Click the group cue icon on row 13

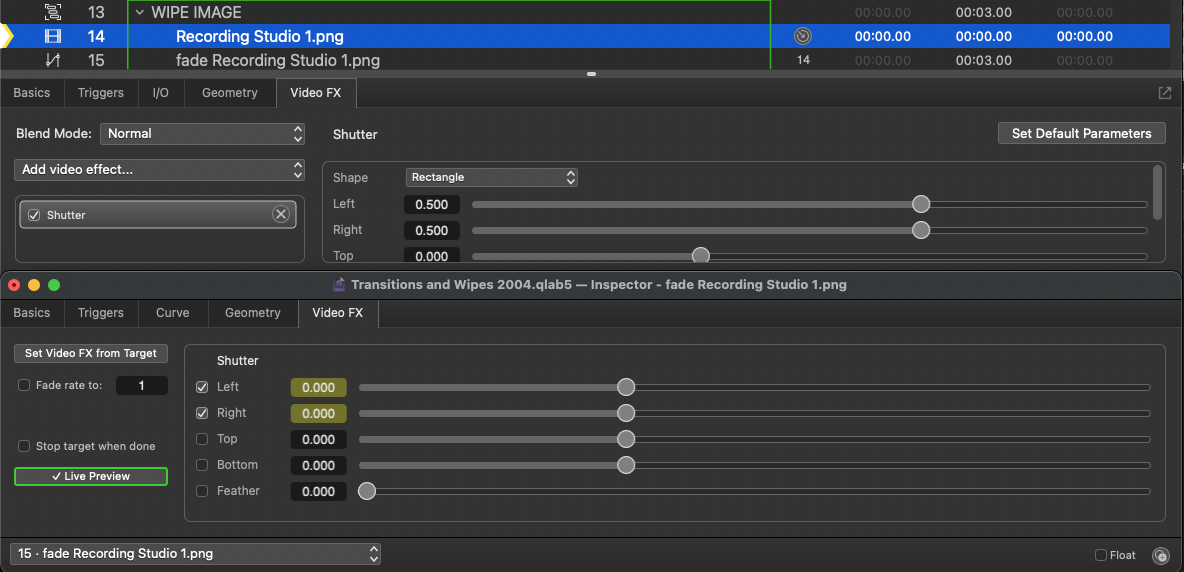point(53,13)
